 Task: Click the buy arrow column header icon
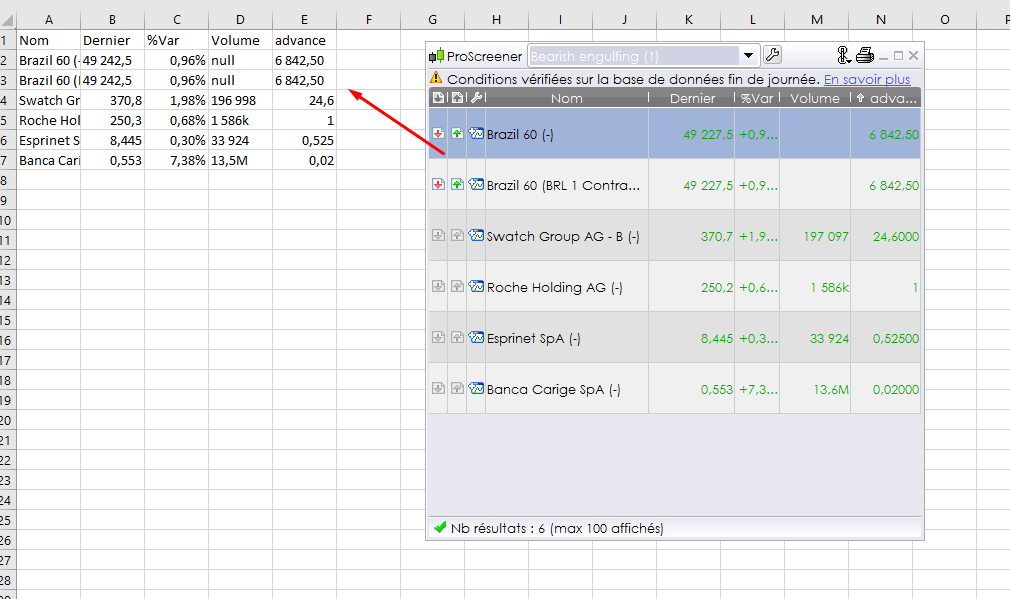point(457,98)
